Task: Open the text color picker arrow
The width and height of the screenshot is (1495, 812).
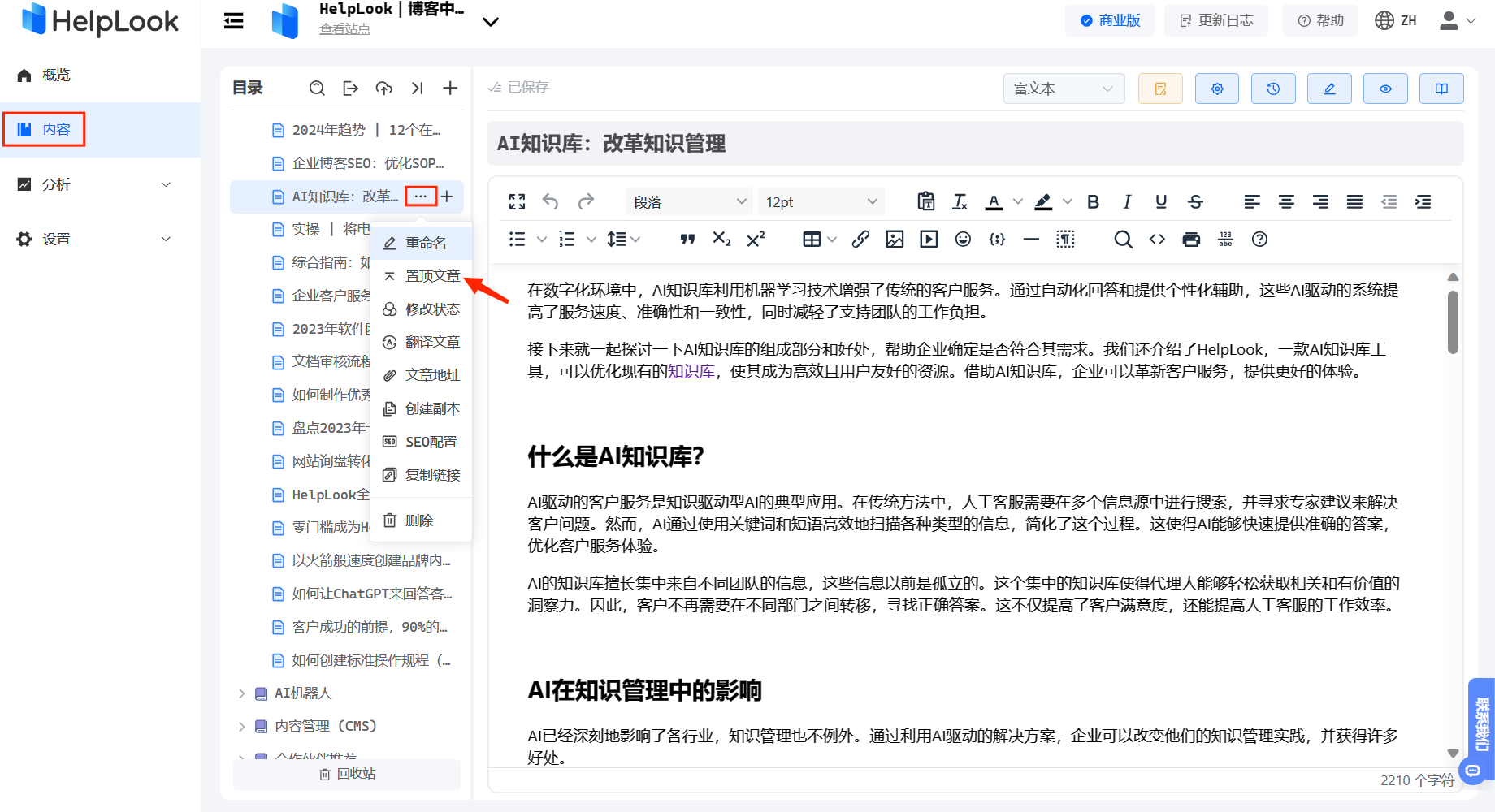Action: click(1017, 202)
